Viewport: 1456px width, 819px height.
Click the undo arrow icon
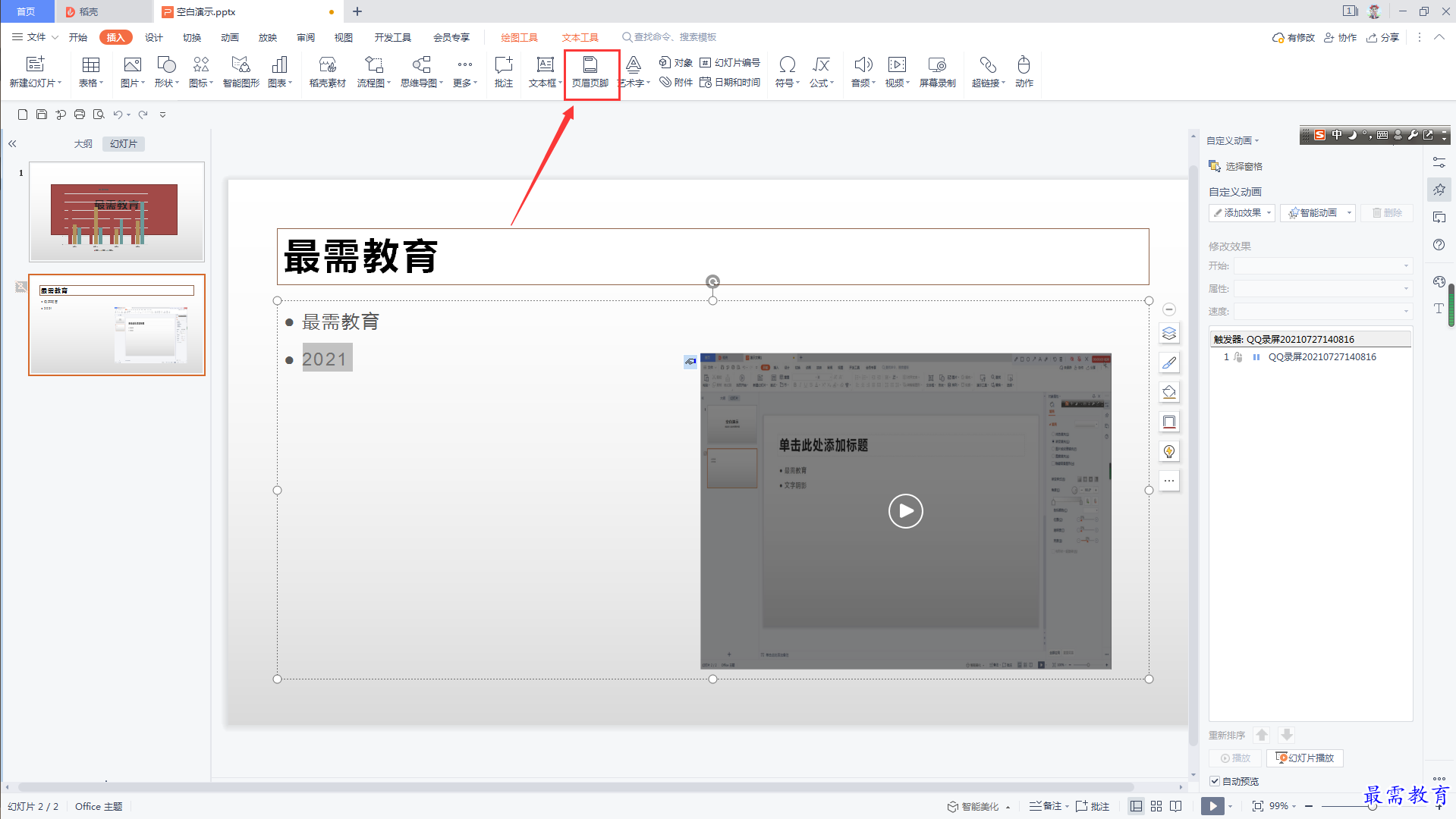pos(118,115)
